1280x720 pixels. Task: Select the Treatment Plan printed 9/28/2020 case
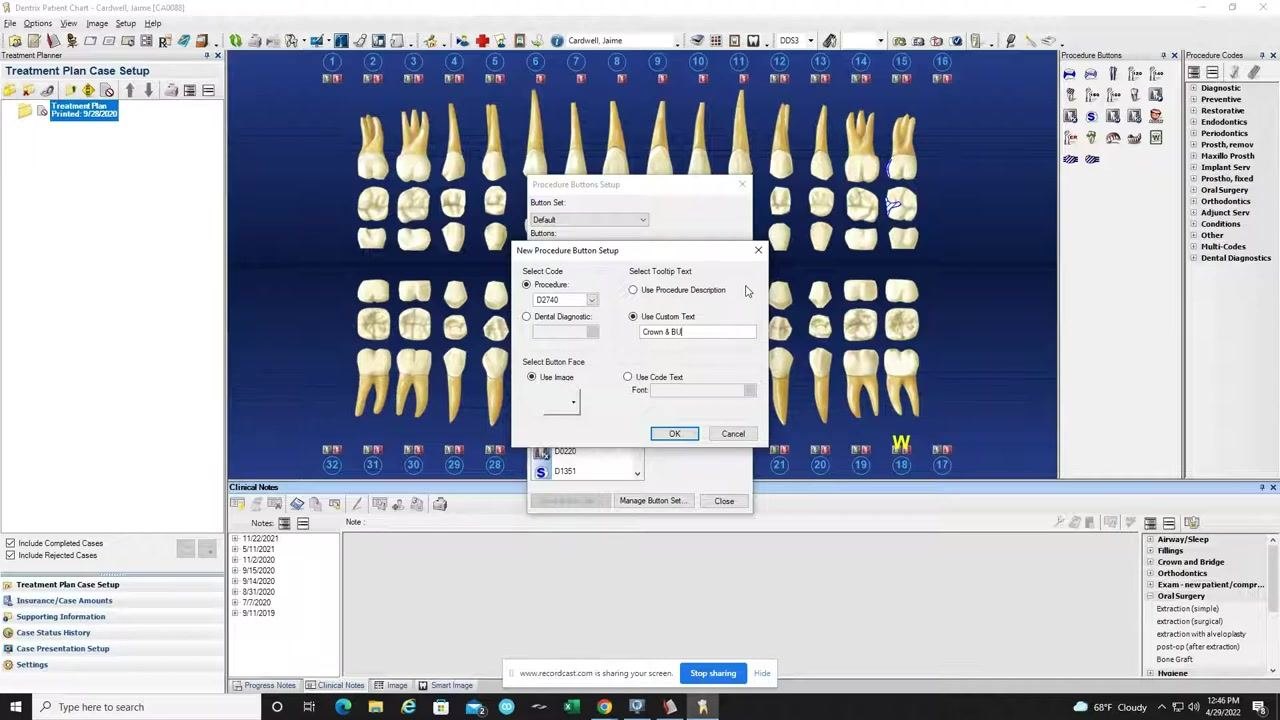[x=84, y=110]
